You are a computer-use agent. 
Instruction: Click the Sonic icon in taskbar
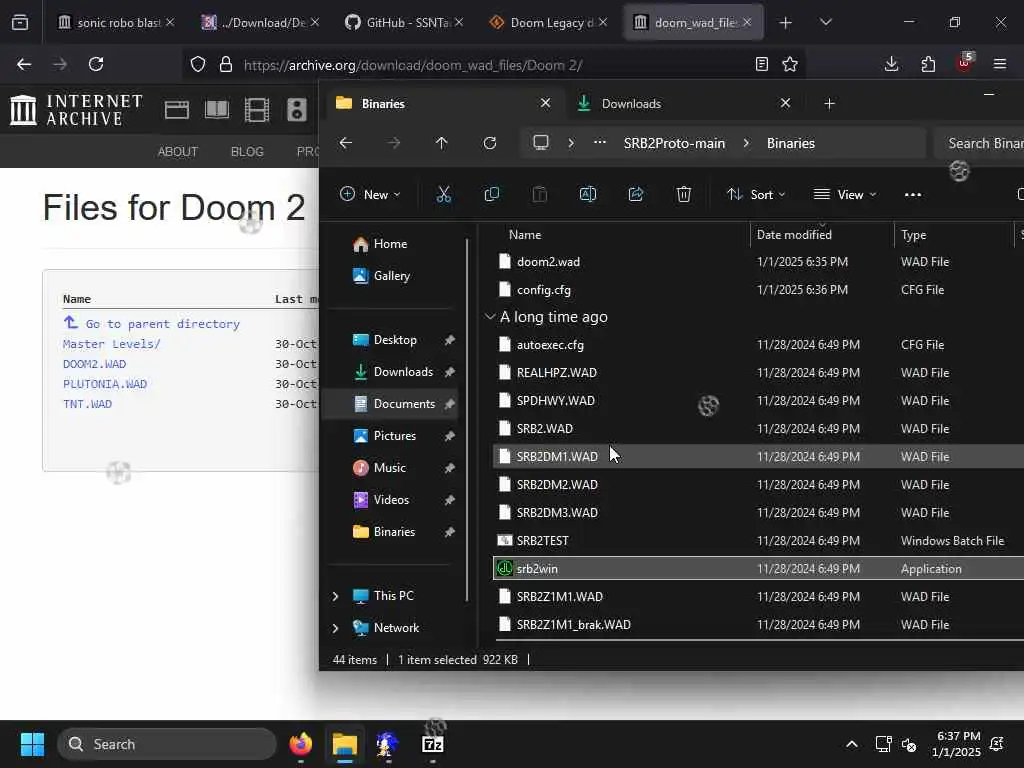pos(388,744)
